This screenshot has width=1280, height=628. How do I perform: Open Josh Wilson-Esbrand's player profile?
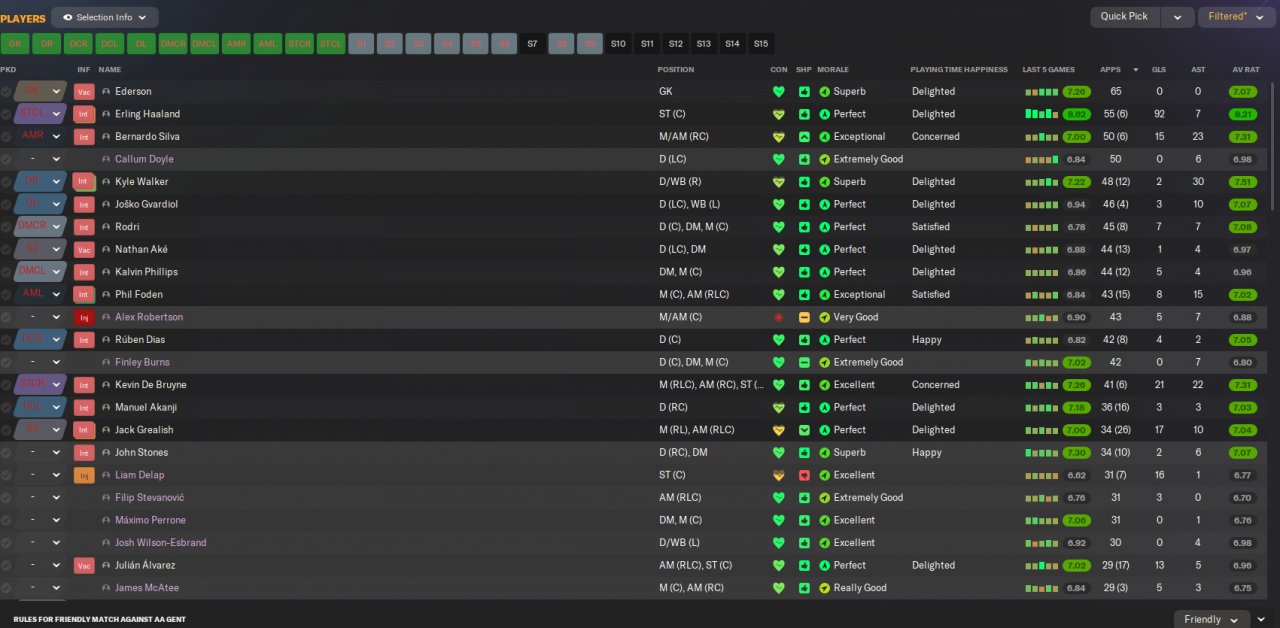coord(161,543)
